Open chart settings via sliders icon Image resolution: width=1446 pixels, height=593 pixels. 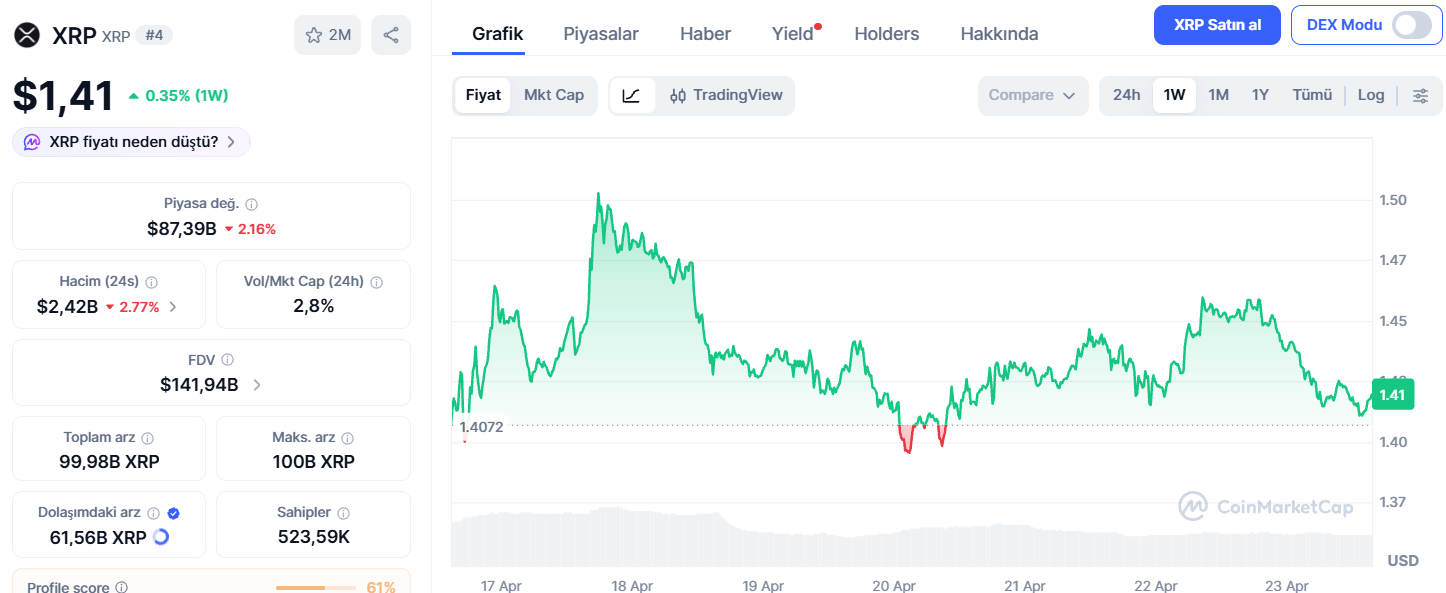tap(1420, 95)
